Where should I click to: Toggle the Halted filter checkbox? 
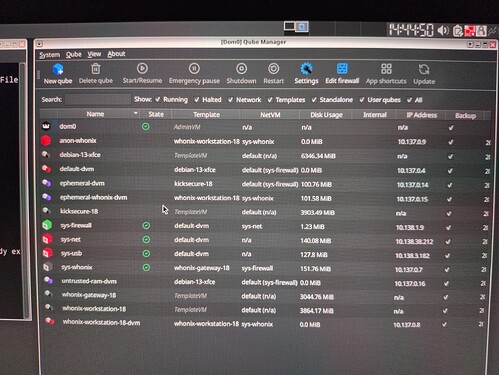pos(197,99)
